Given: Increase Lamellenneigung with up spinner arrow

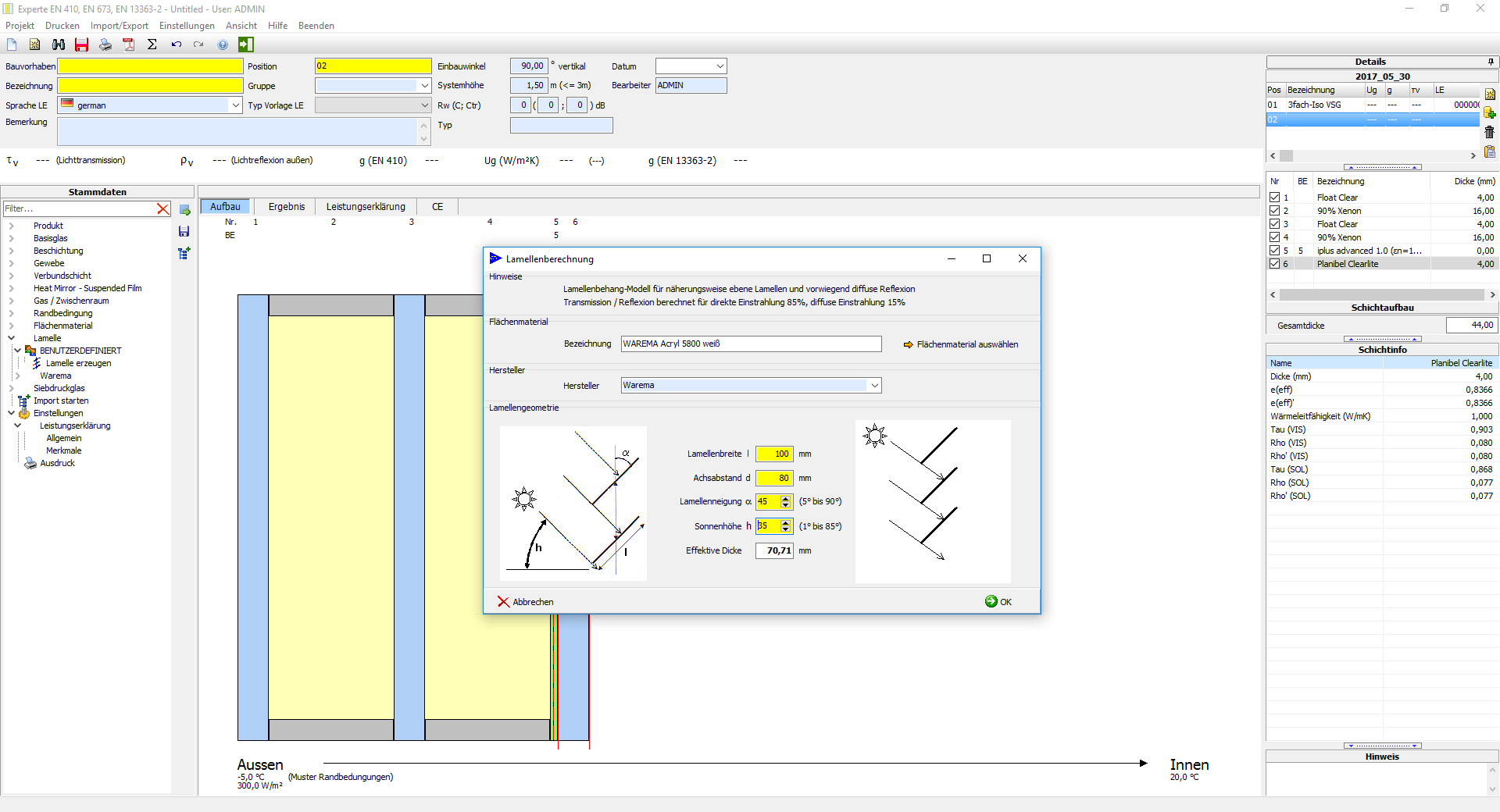Looking at the screenshot, I should (x=786, y=498).
